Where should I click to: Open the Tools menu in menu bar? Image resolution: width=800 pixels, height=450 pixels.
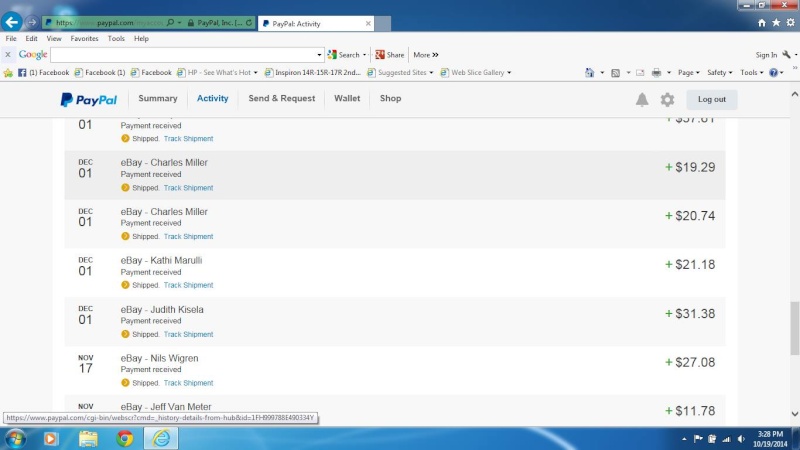[116, 38]
